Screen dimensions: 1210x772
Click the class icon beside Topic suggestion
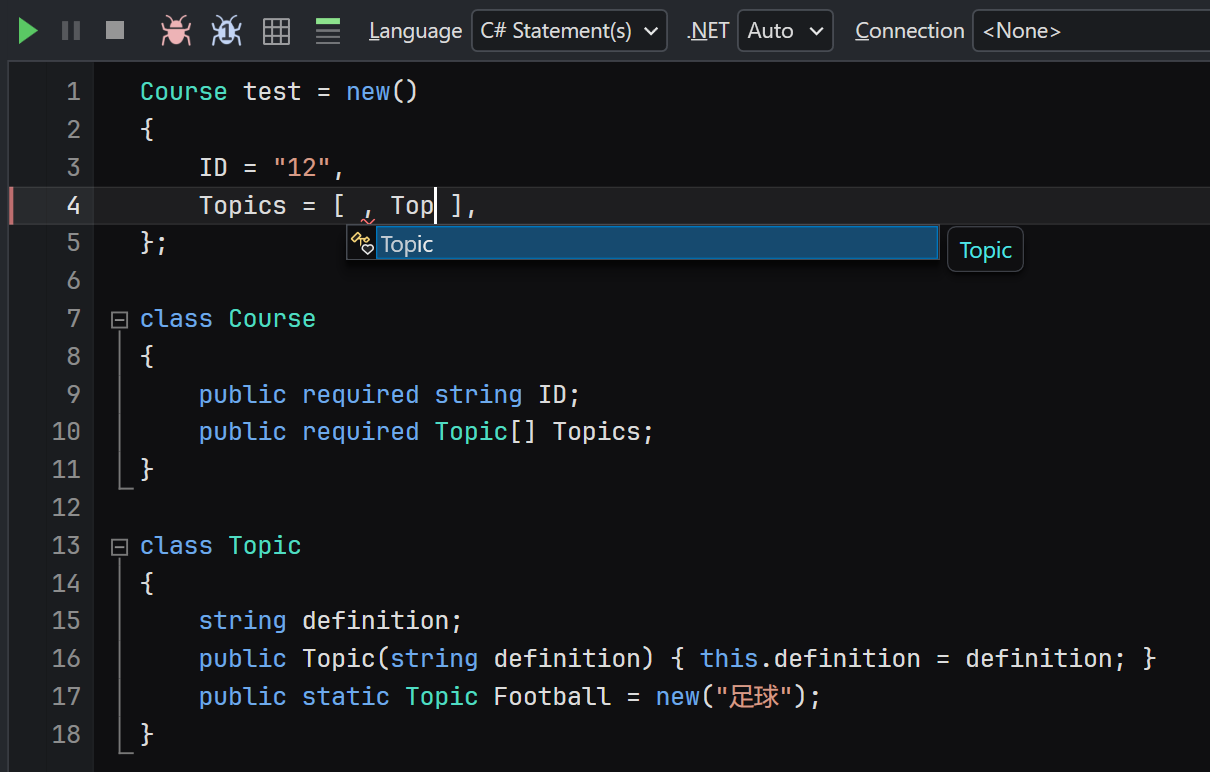[361, 243]
